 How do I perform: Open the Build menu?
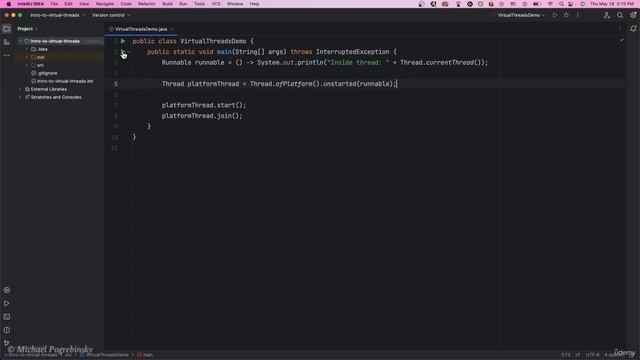(167, 4)
